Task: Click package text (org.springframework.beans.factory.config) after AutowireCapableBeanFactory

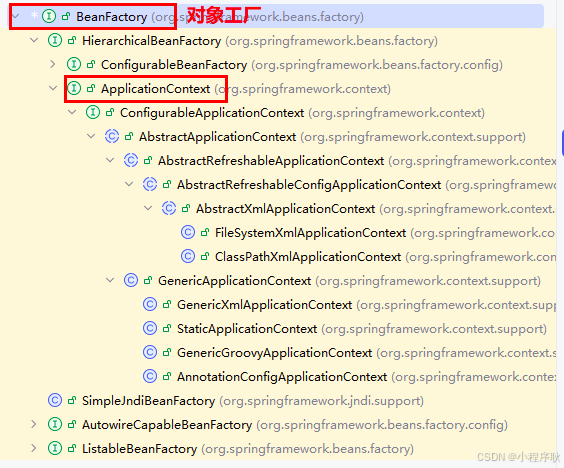Action: click(382, 425)
